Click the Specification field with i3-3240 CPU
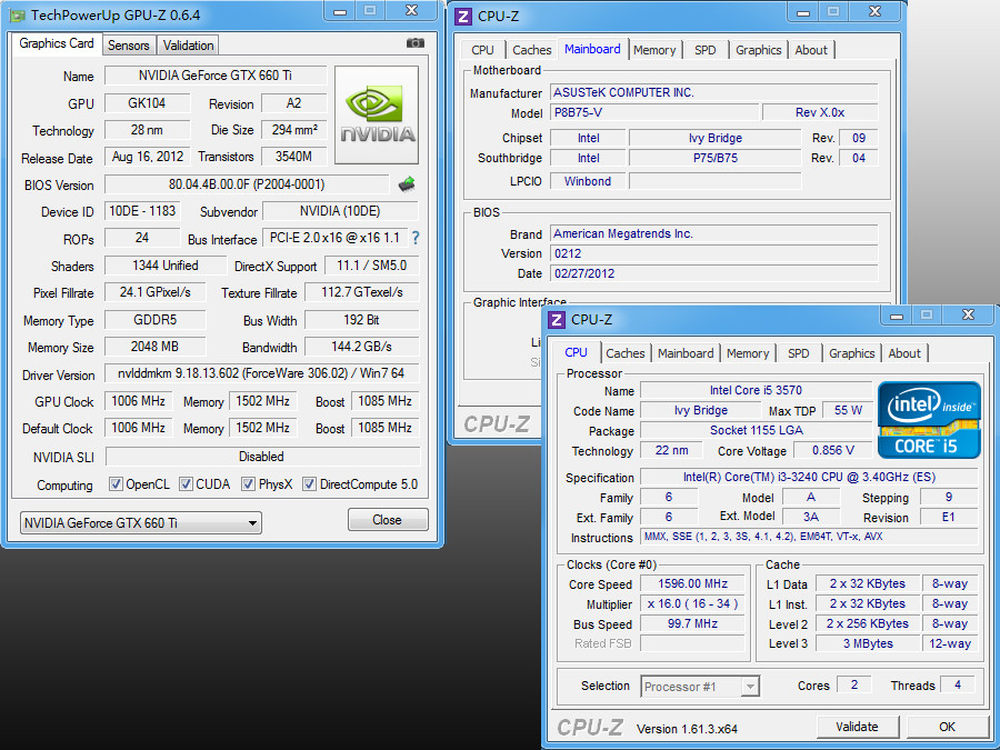The height and width of the screenshot is (750, 1000). point(809,477)
